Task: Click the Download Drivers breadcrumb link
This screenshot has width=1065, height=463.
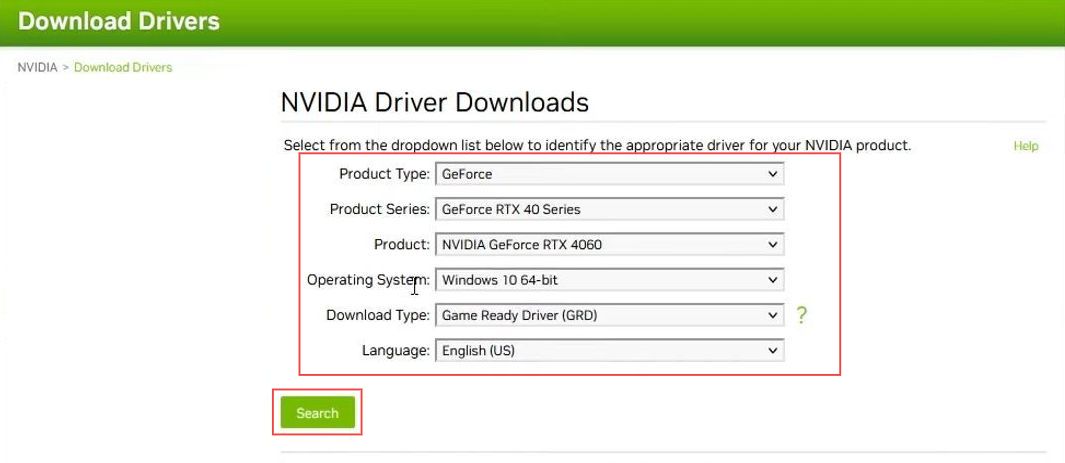Action: point(123,67)
